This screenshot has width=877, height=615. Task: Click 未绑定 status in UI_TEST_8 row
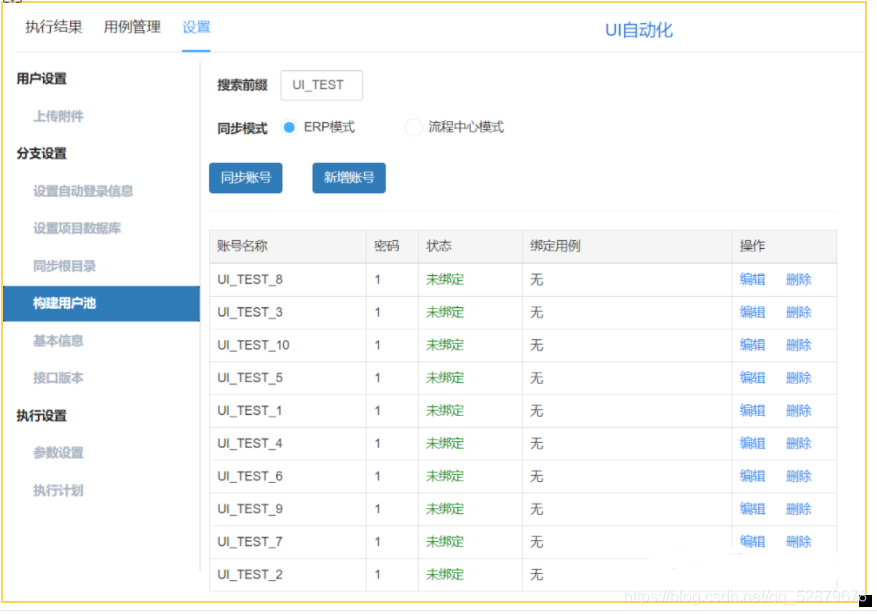(x=445, y=280)
